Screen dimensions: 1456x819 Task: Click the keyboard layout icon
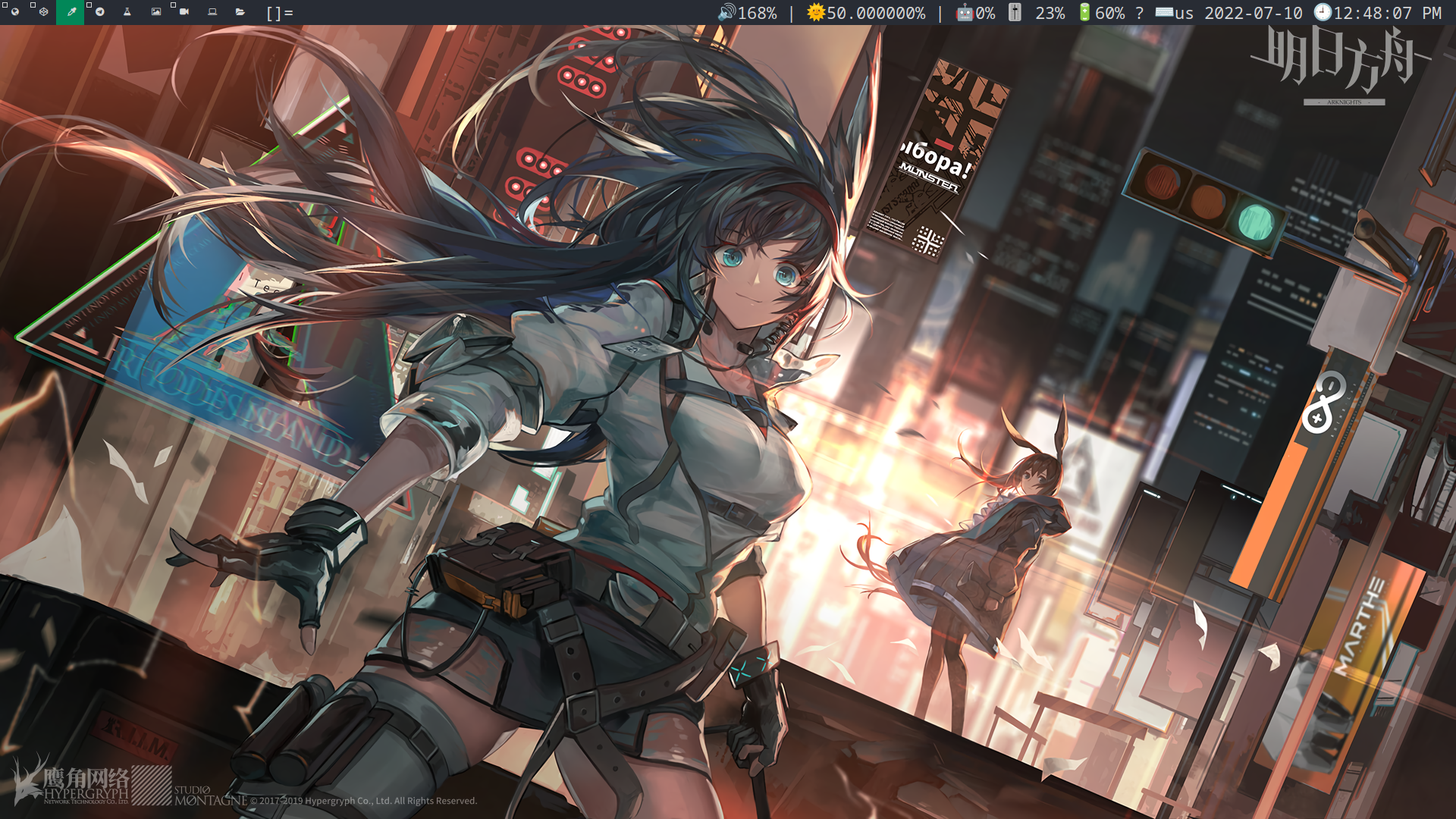click(1164, 12)
